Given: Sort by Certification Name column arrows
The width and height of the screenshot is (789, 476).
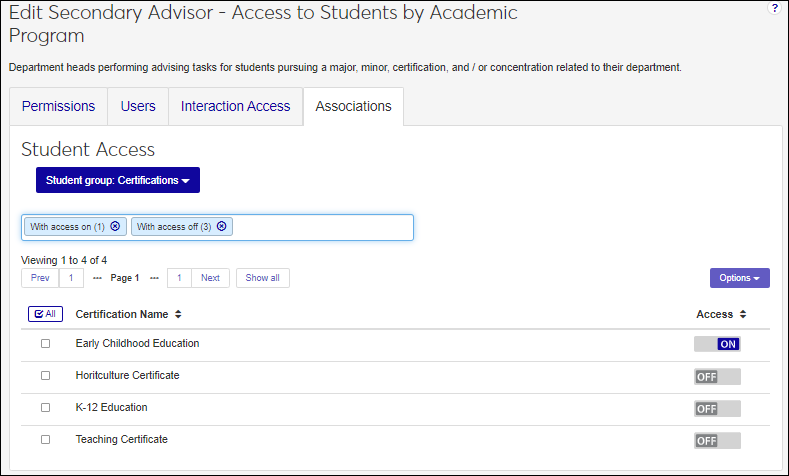Looking at the screenshot, I should point(178,314).
